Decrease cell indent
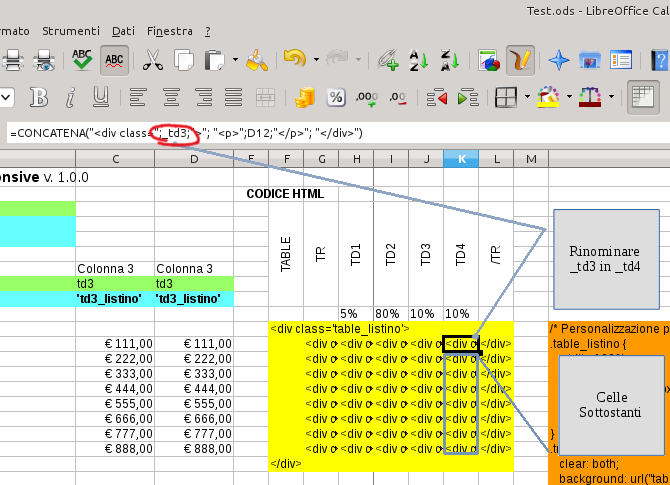The image size is (670, 485). (x=437, y=97)
